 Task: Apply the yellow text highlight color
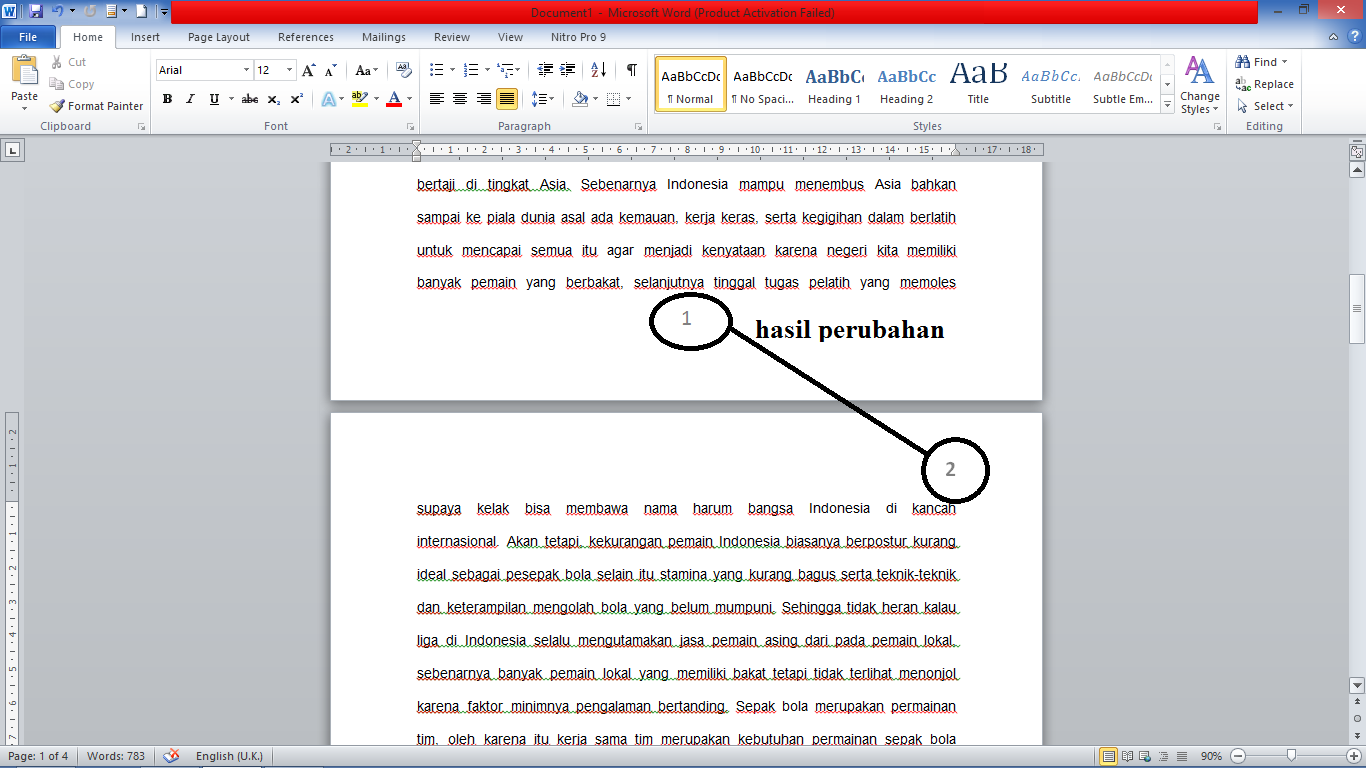(360, 99)
